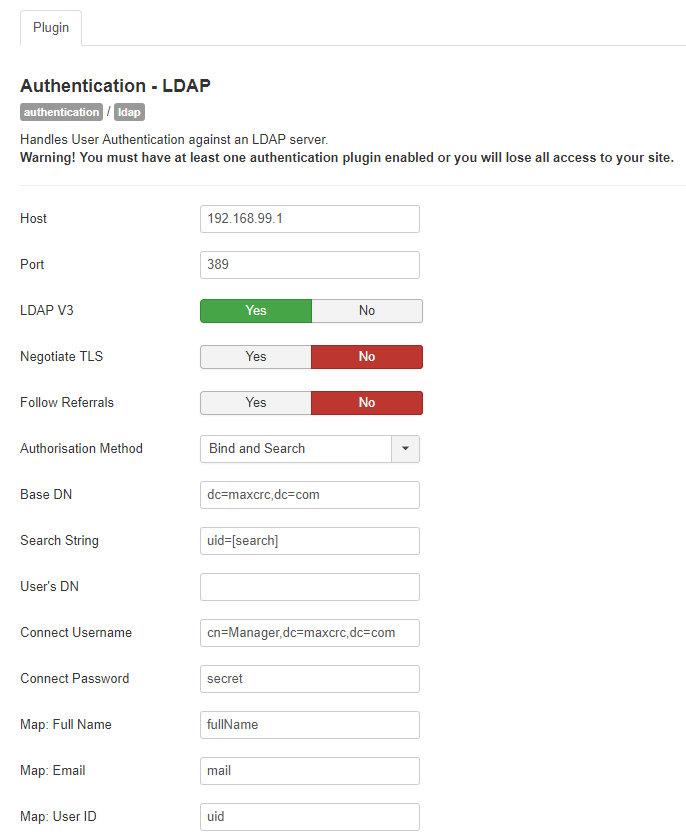This screenshot has height=840, width=686.
Task: Focus the Port field showing 389
Action: (x=310, y=265)
